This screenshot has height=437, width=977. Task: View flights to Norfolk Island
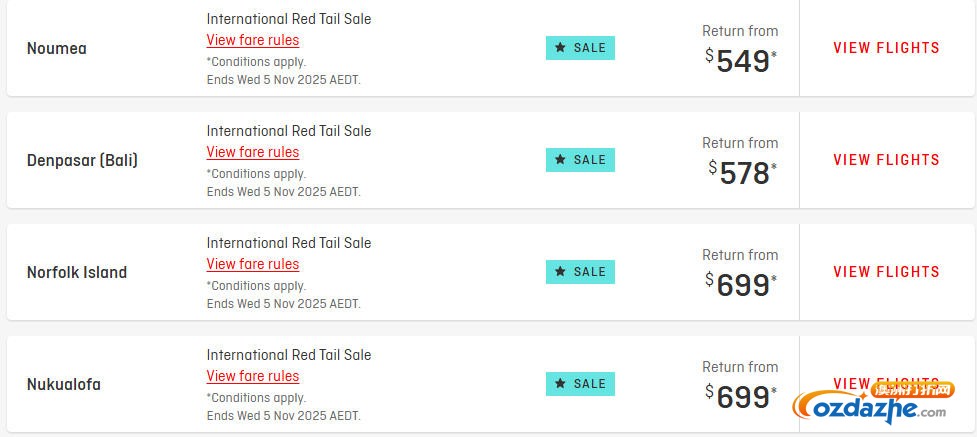886,272
